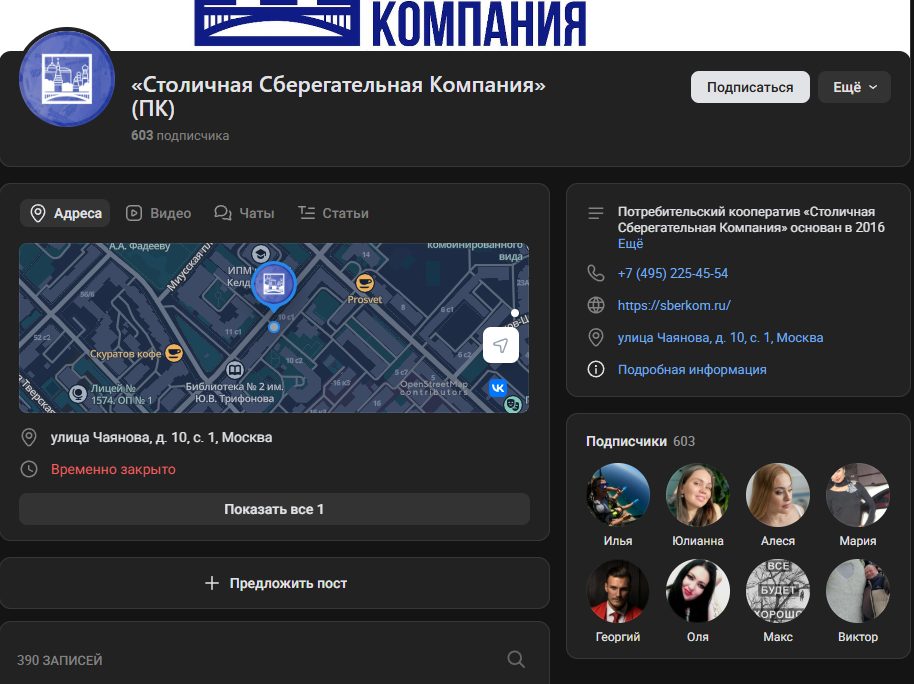Click the Скуратов кофе cafe icon on map

(x=174, y=353)
